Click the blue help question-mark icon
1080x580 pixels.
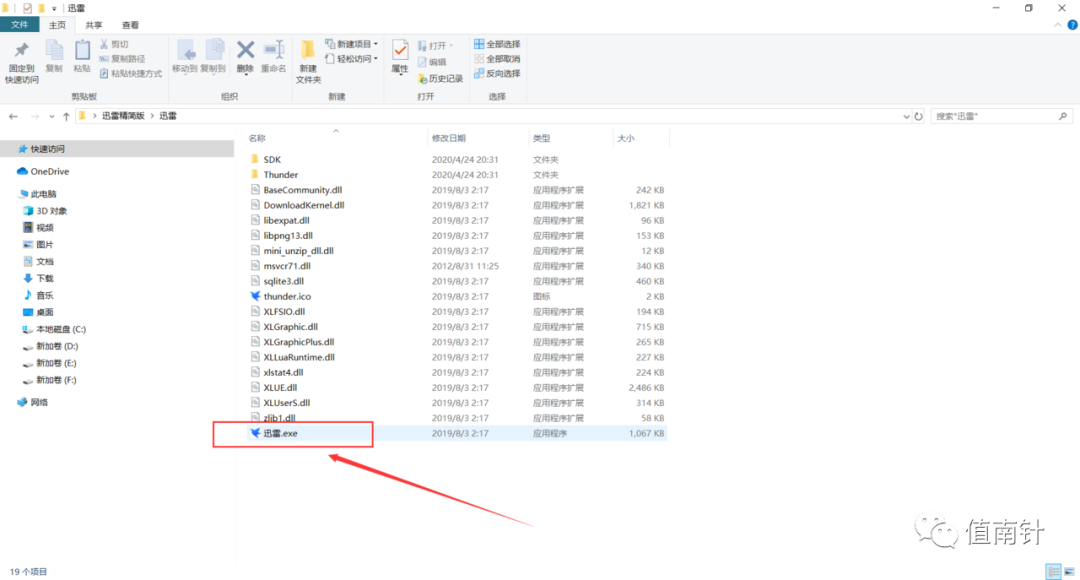1072,25
